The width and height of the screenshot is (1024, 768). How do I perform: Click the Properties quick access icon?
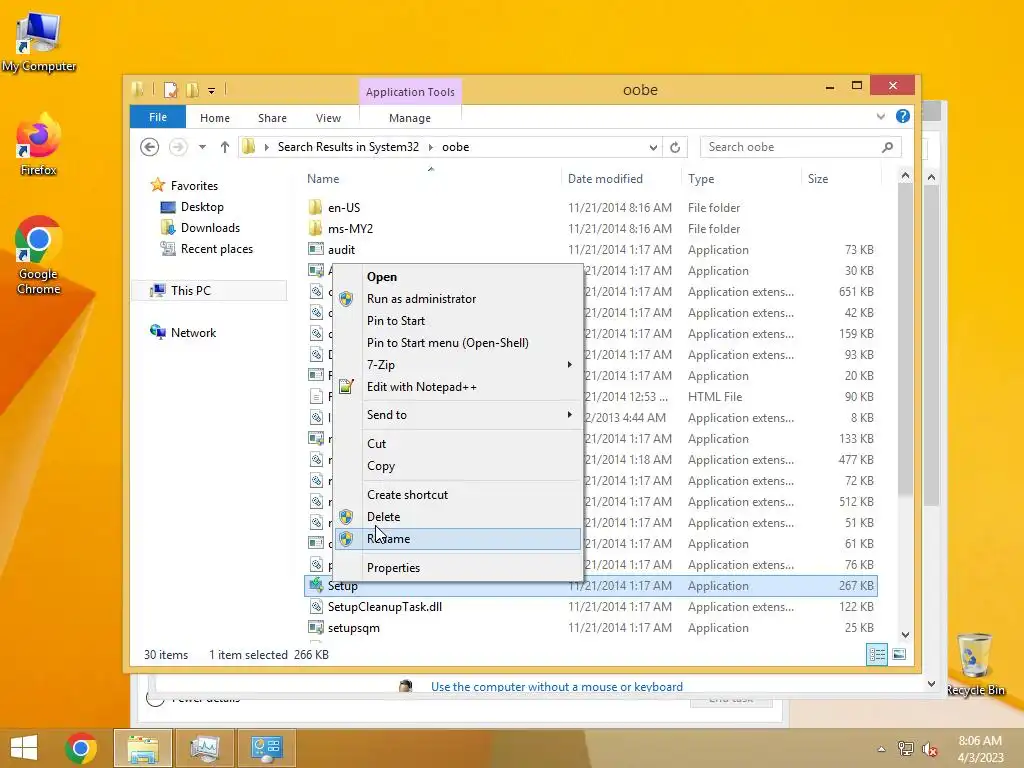[x=171, y=89]
